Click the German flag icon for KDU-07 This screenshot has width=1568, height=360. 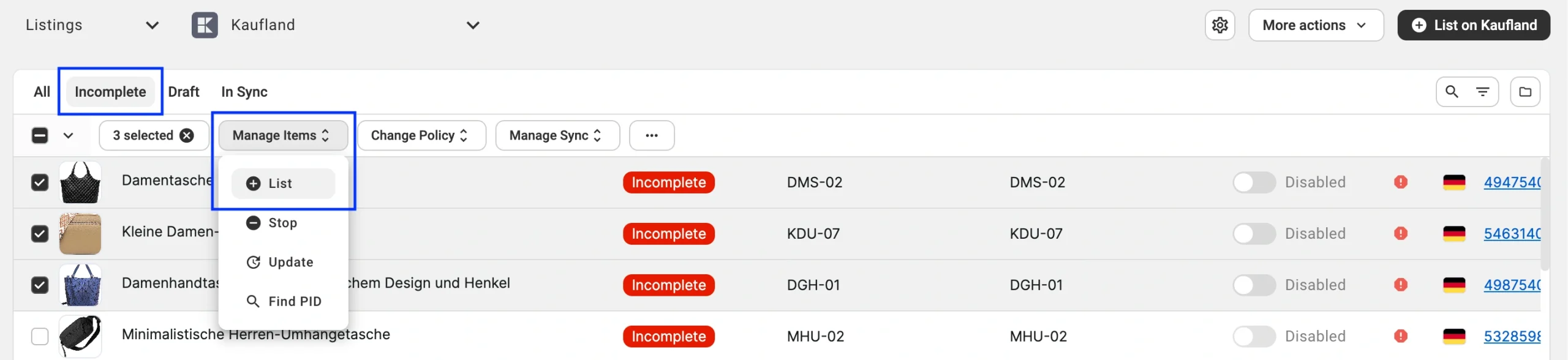coord(1454,233)
